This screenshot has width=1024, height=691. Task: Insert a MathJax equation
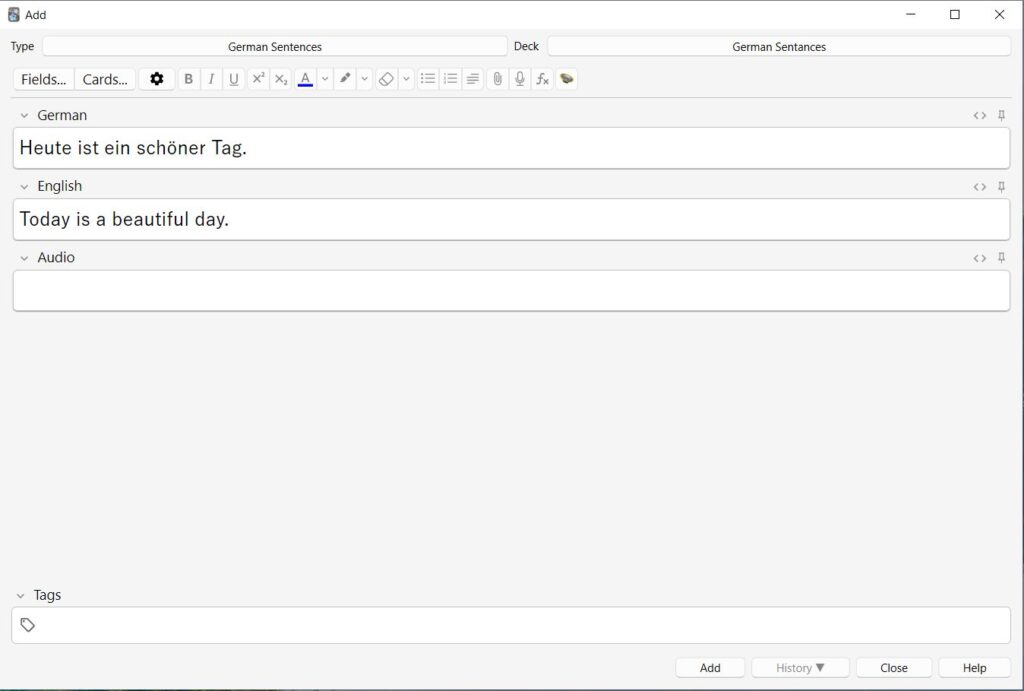(x=542, y=78)
